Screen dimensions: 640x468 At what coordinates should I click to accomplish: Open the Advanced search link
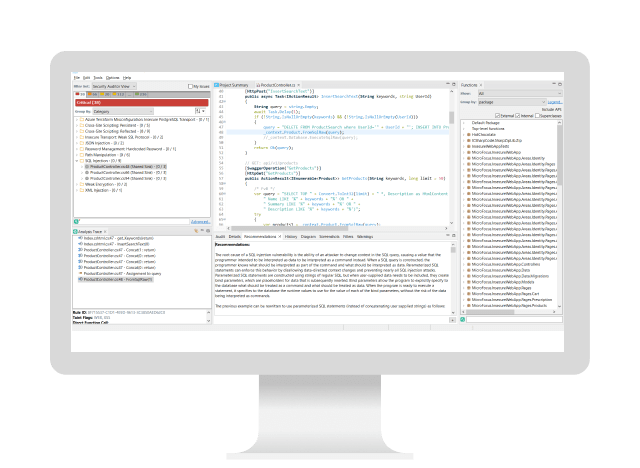click(200, 222)
